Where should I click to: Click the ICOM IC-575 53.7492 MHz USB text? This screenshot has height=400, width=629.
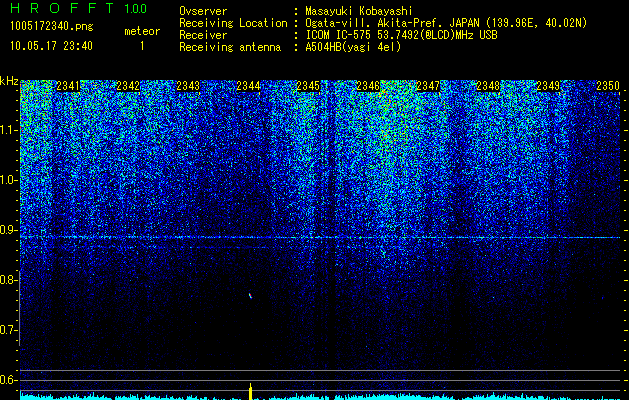pyautogui.click(x=401, y=35)
